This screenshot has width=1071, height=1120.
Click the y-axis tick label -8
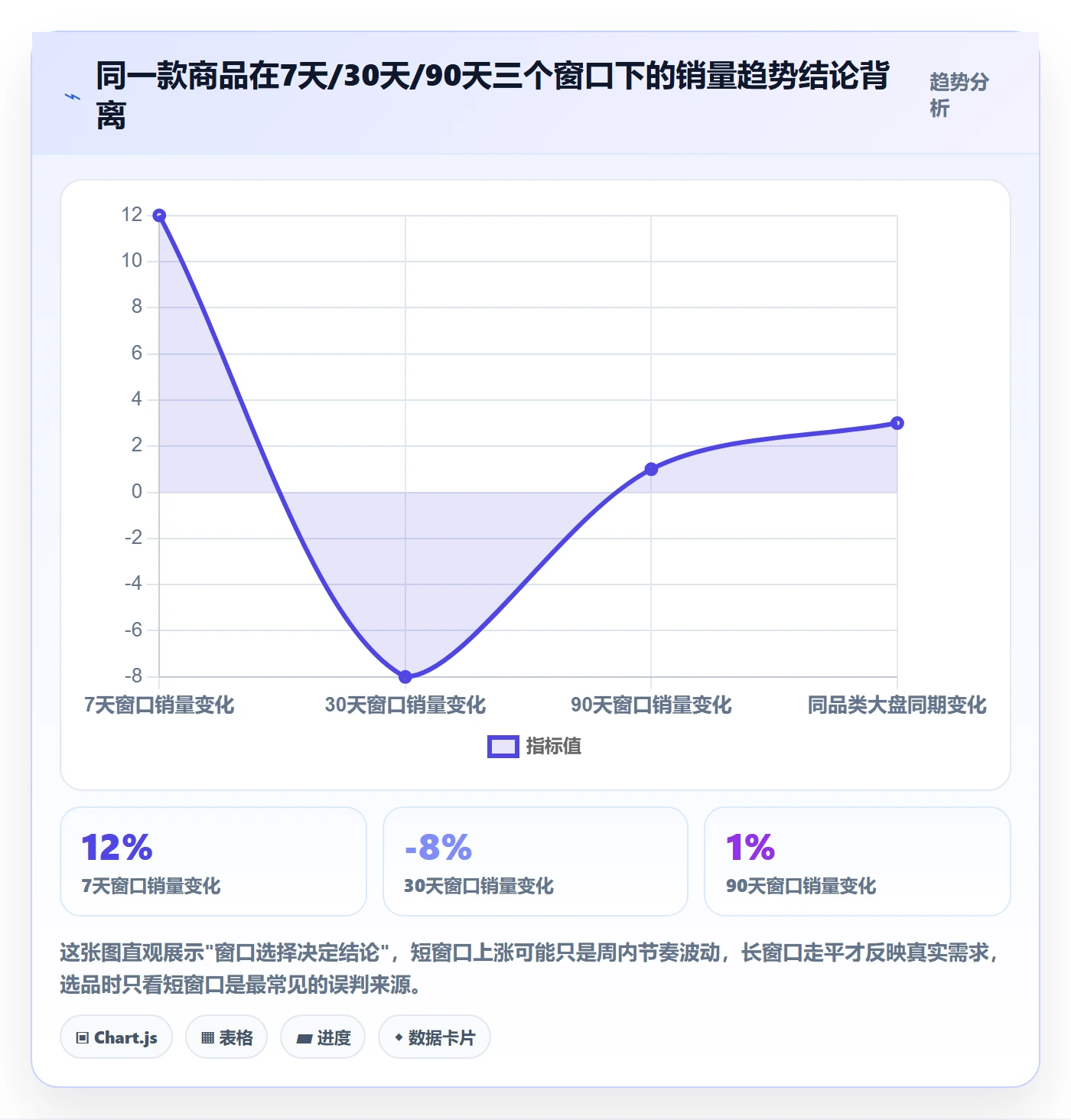134,676
